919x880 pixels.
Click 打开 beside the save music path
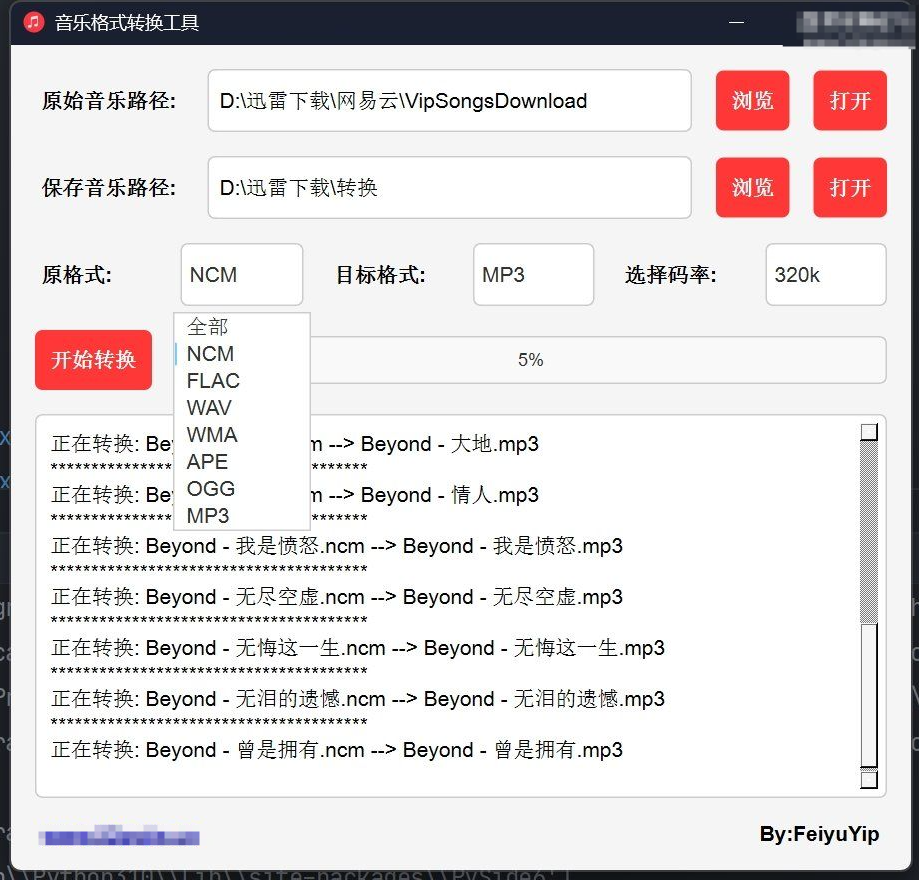tap(849, 187)
